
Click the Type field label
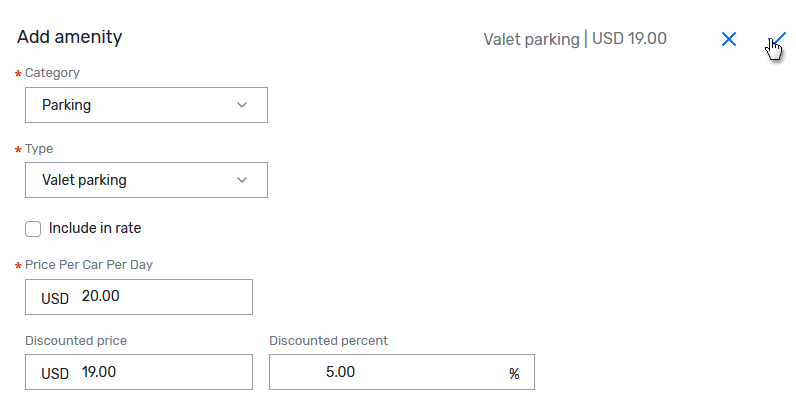click(39, 148)
